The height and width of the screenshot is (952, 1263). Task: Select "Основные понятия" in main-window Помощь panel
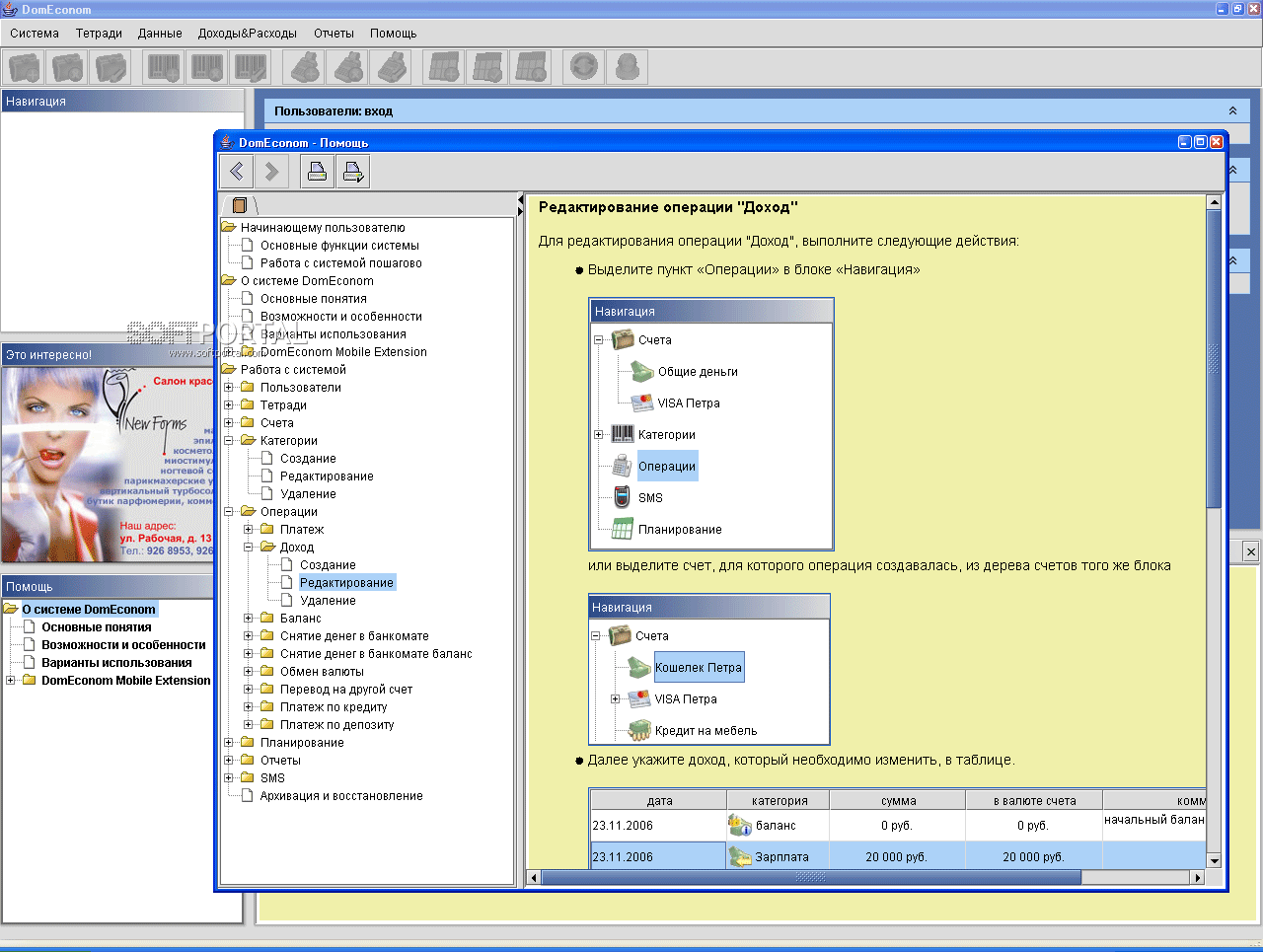[x=97, y=627]
